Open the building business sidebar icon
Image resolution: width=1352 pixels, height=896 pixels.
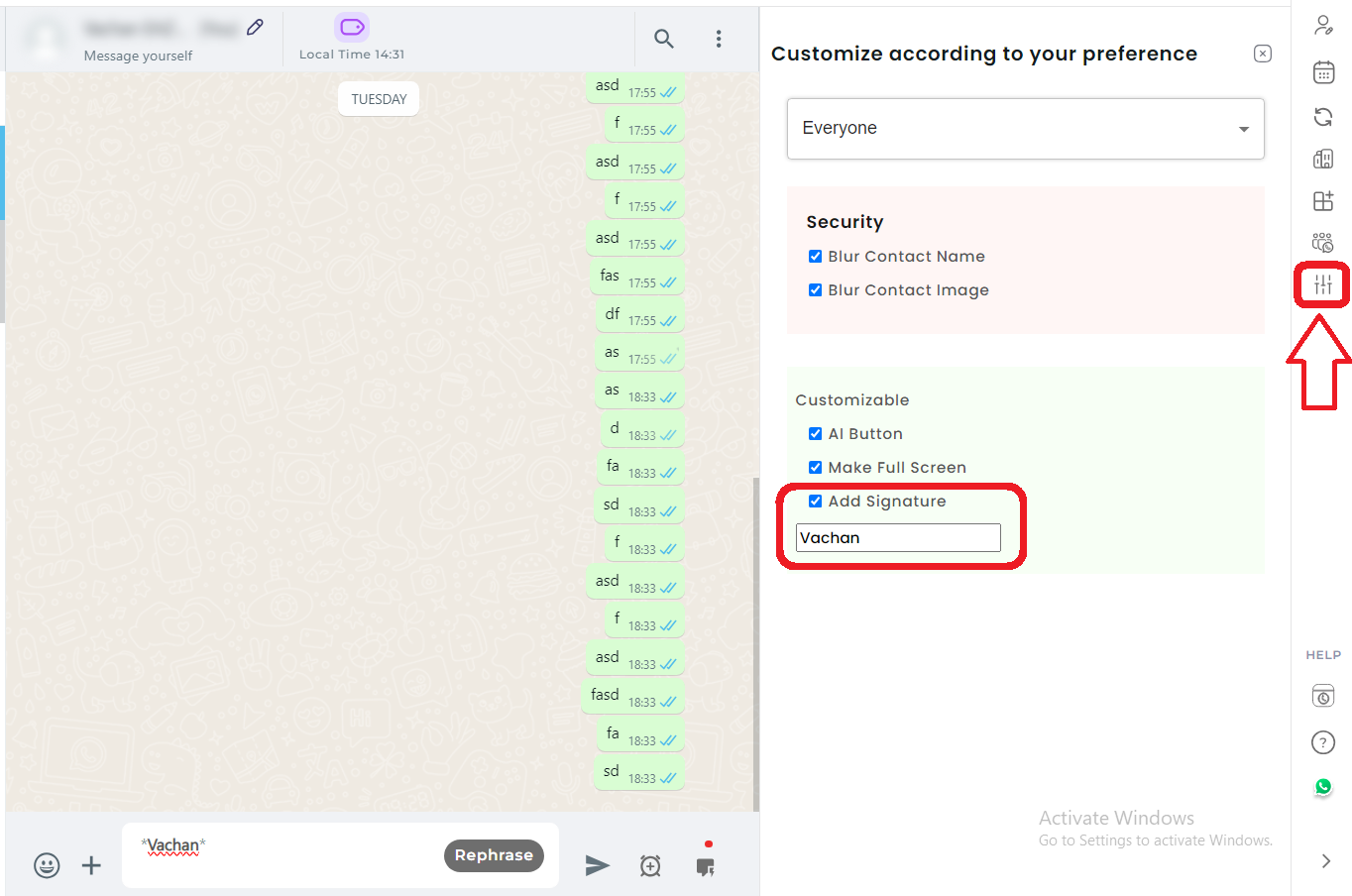[1323, 159]
